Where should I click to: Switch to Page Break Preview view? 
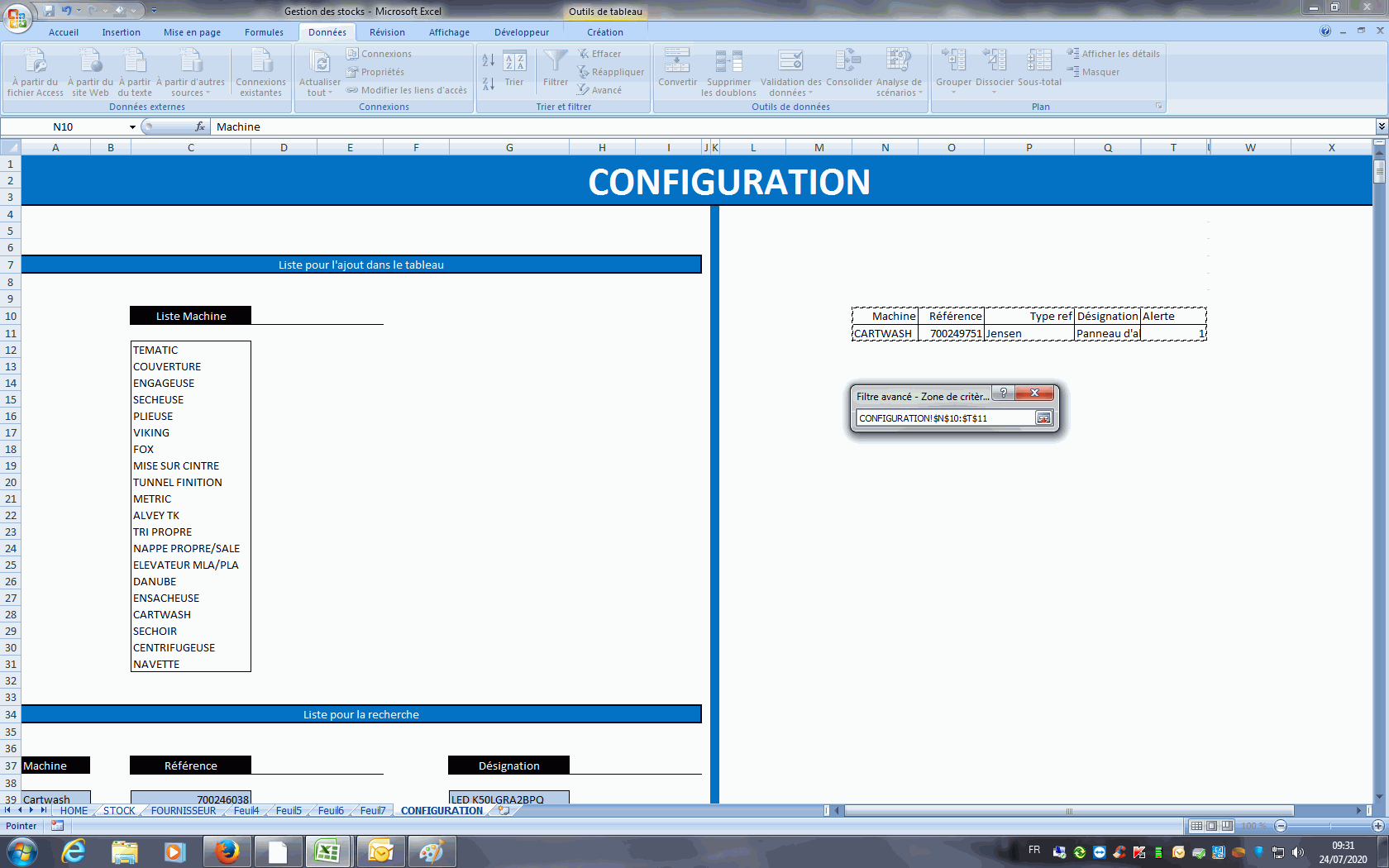(1227, 826)
